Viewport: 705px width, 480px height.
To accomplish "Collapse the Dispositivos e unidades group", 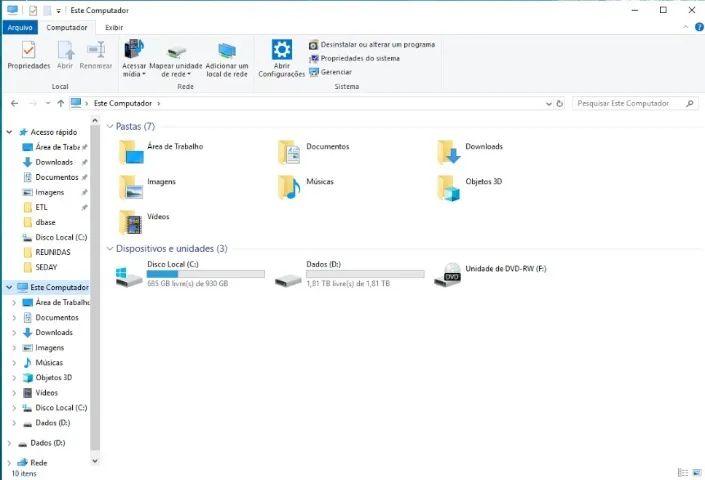I will (x=110, y=249).
